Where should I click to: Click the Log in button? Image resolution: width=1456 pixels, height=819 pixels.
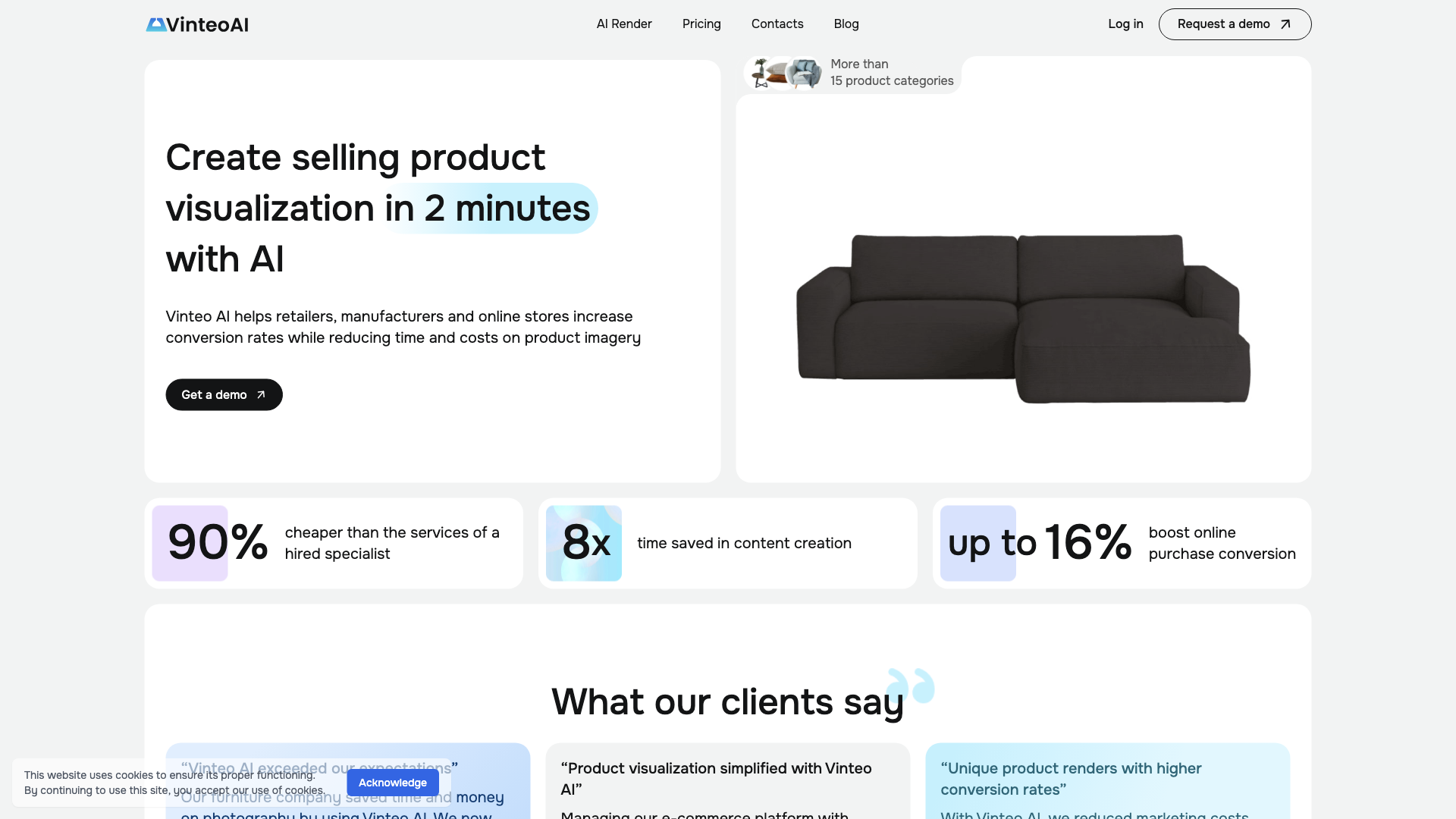coord(1125,24)
